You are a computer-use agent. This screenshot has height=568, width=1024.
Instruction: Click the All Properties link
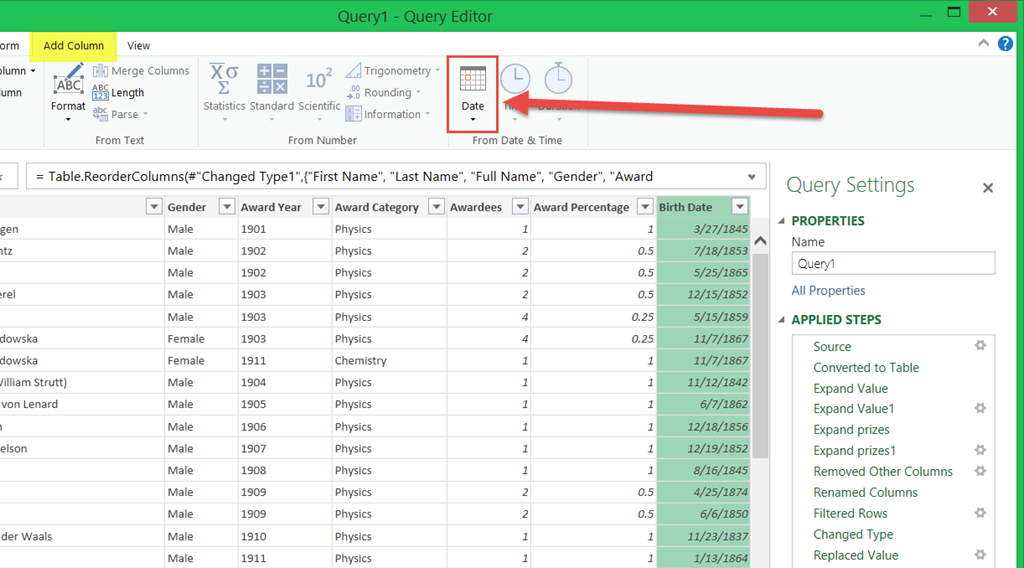(828, 291)
